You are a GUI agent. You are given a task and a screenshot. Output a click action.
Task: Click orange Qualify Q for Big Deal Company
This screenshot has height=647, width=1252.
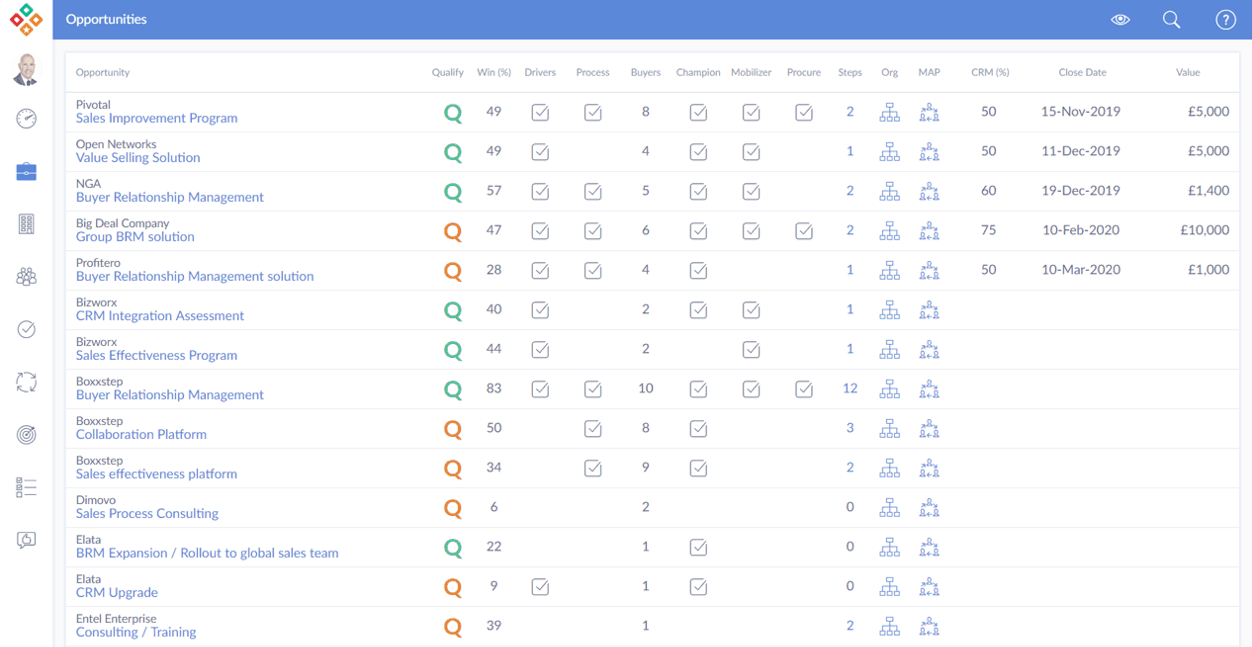pos(453,231)
